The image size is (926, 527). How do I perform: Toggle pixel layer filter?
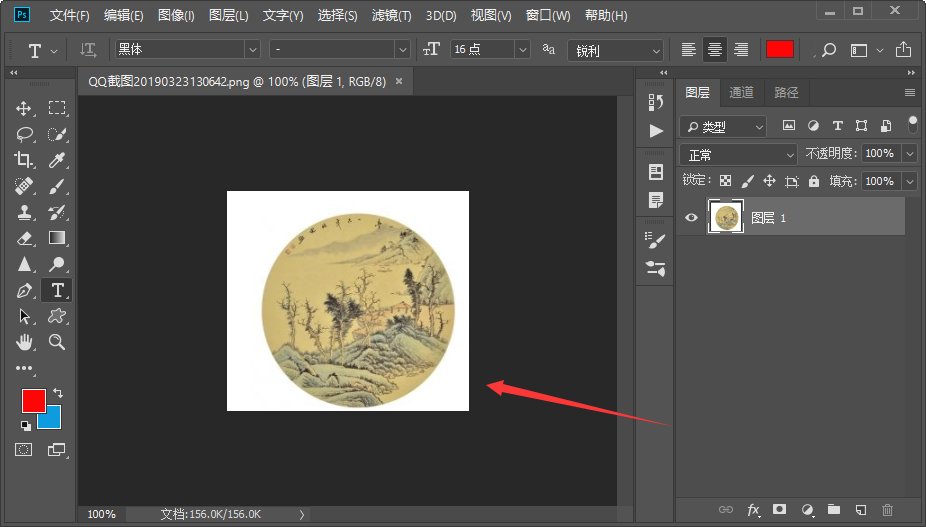pyautogui.click(x=788, y=125)
